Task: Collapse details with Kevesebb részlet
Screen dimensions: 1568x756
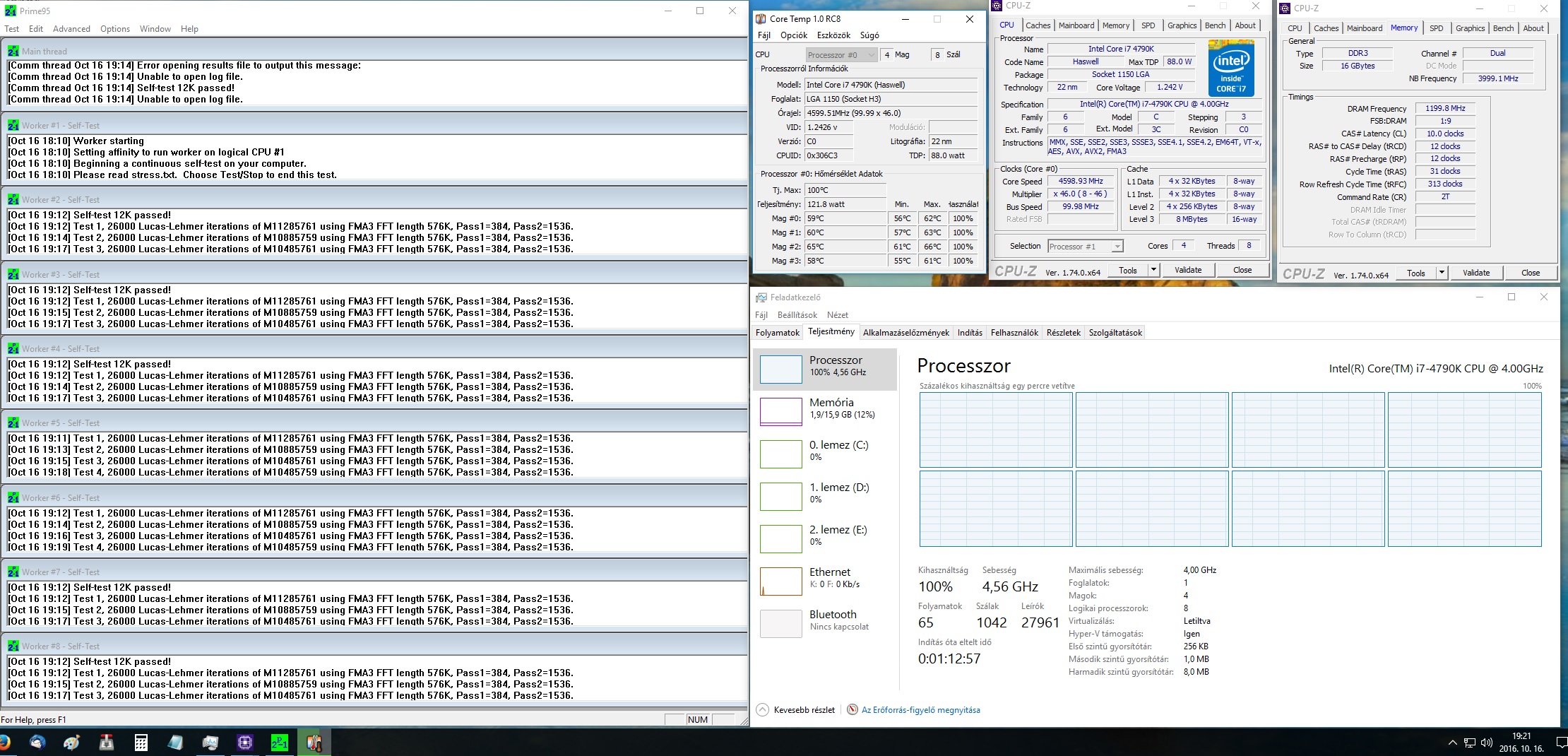Action: coord(795,710)
